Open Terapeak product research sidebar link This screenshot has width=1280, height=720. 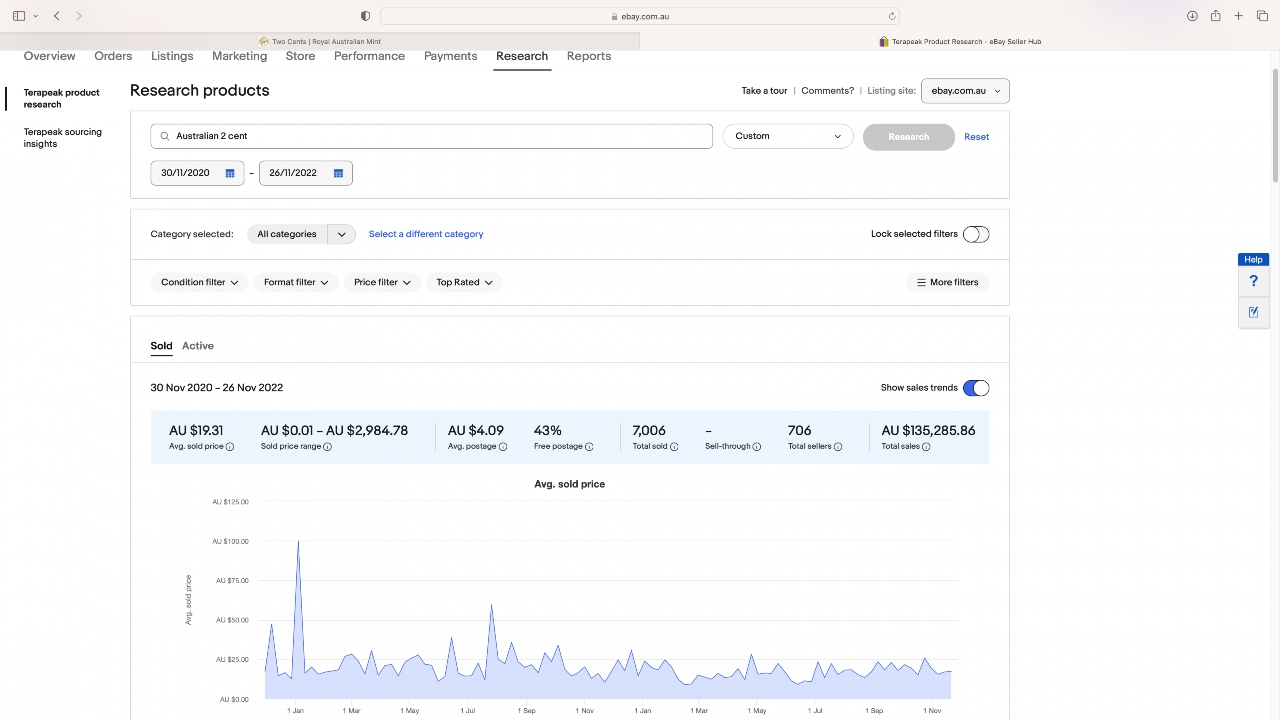tap(62, 98)
